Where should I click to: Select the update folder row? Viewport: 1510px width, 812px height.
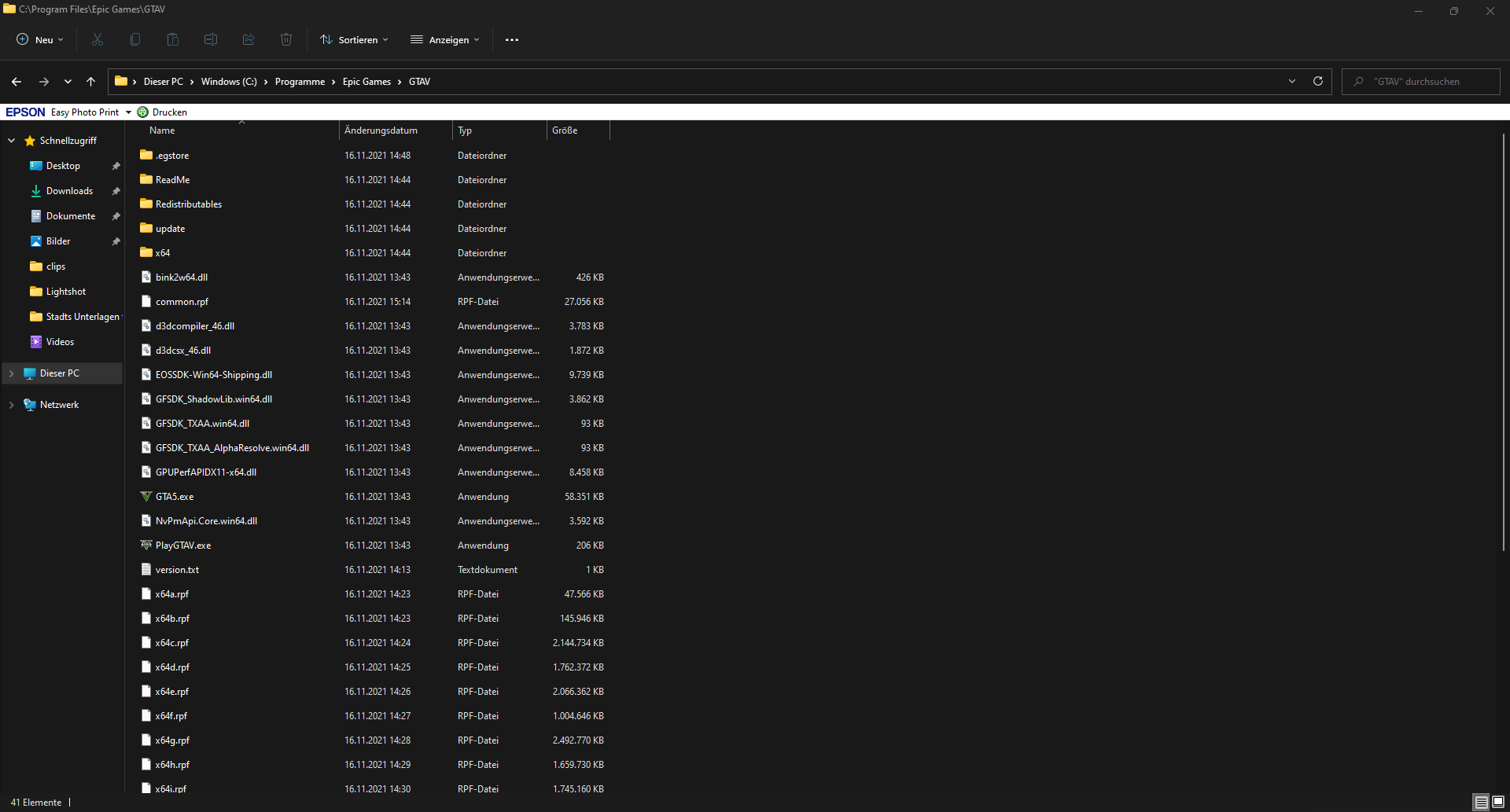[374, 228]
